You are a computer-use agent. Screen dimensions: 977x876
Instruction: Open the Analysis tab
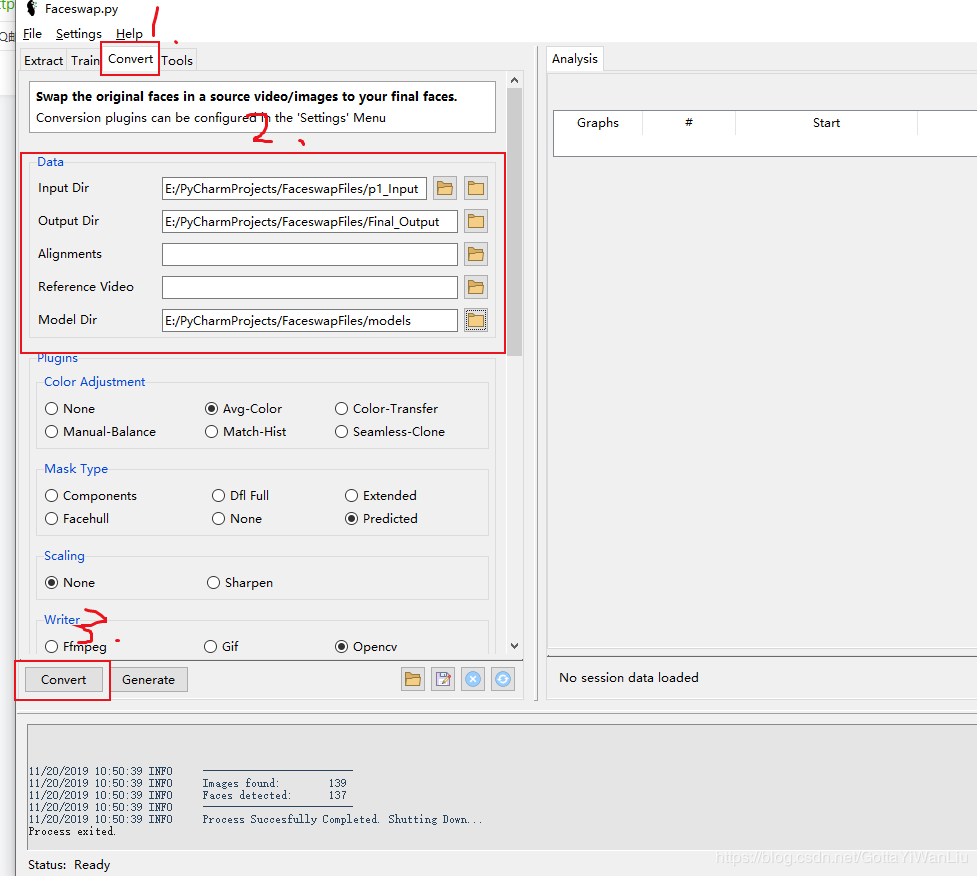tap(574, 59)
